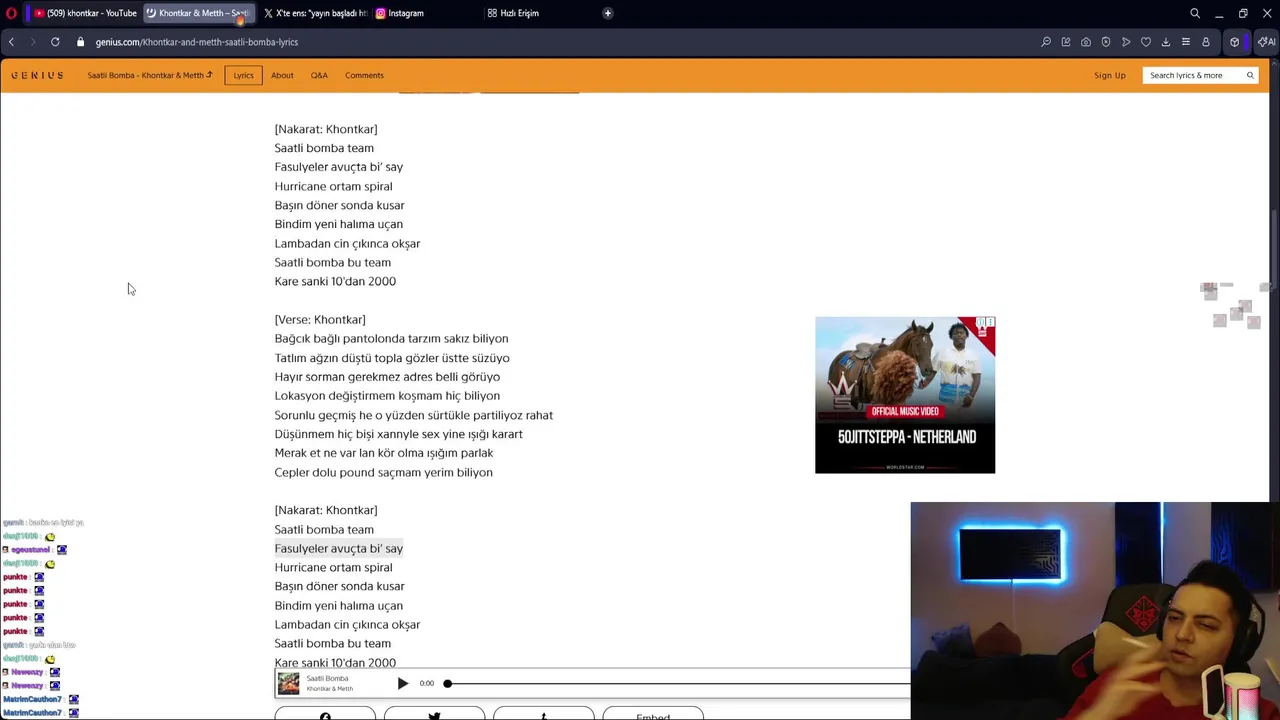This screenshot has height=720, width=1280.
Task: Click lyric "Kare sanki 10'dan 2000" above the verse
Action: point(335,281)
